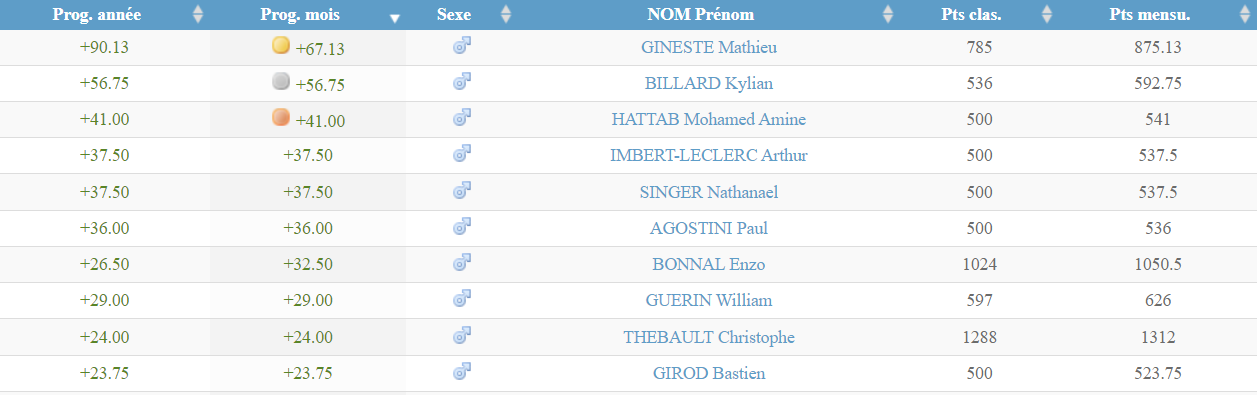Click bronze medal icon beside +41.00
This screenshot has width=1257, height=395.
pos(281,118)
